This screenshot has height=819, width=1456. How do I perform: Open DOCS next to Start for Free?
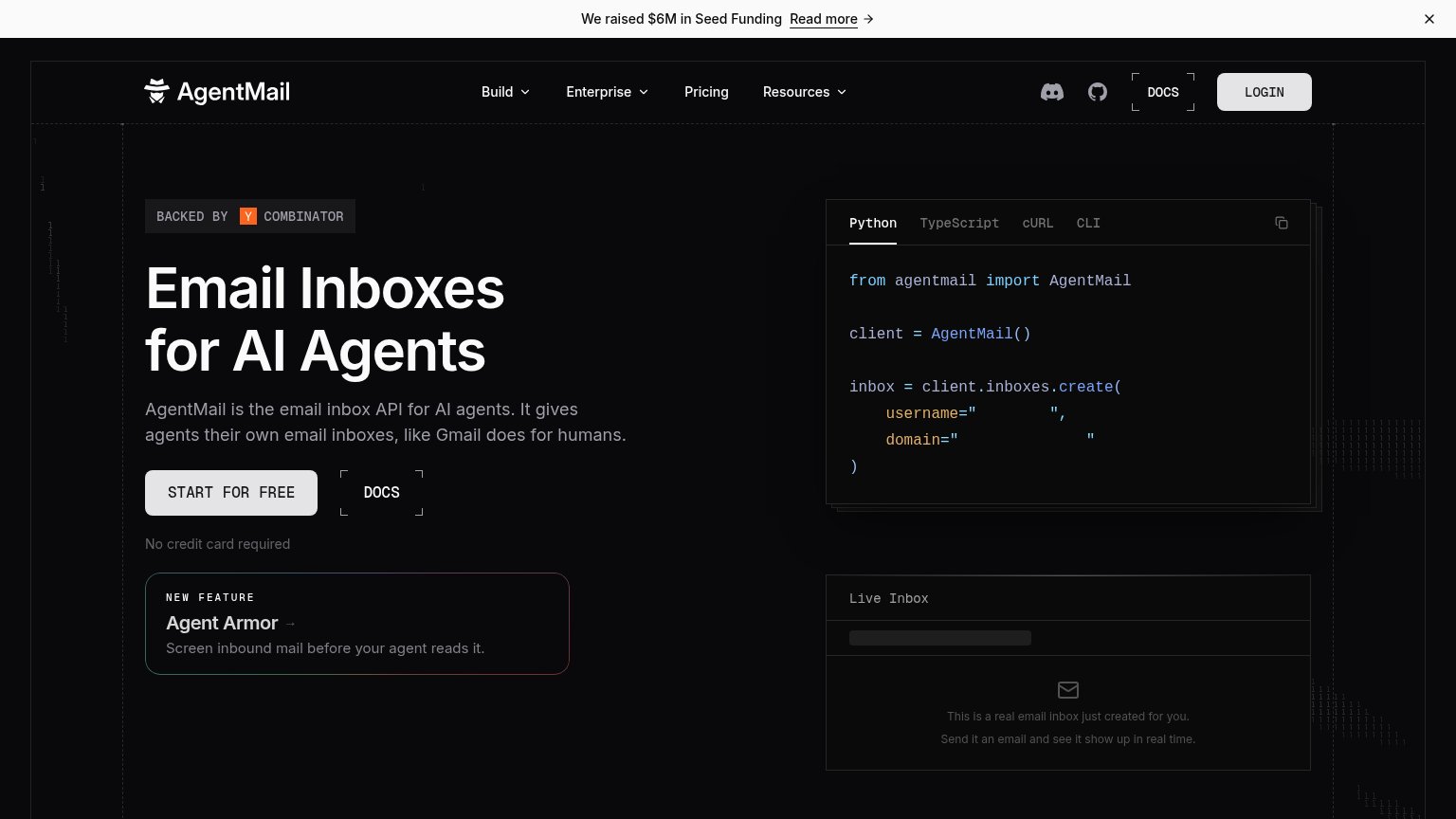pos(382,493)
